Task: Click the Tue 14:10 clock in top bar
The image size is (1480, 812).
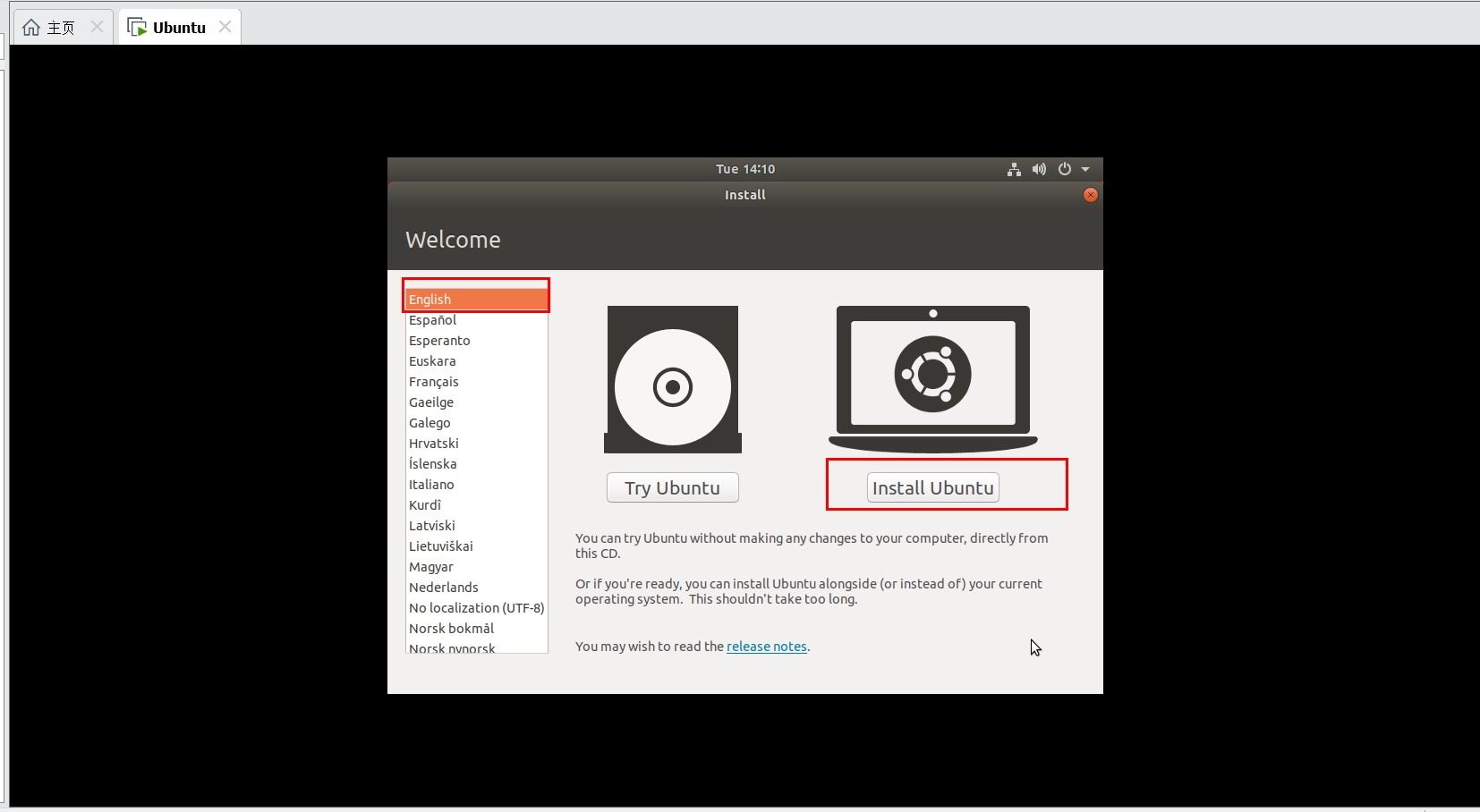Action: [x=745, y=168]
